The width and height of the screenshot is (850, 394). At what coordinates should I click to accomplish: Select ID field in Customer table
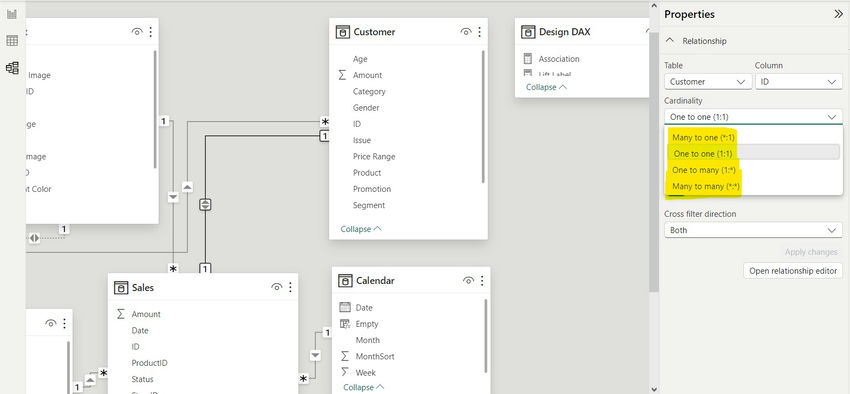pyautogui.click(x=357, y=124)
